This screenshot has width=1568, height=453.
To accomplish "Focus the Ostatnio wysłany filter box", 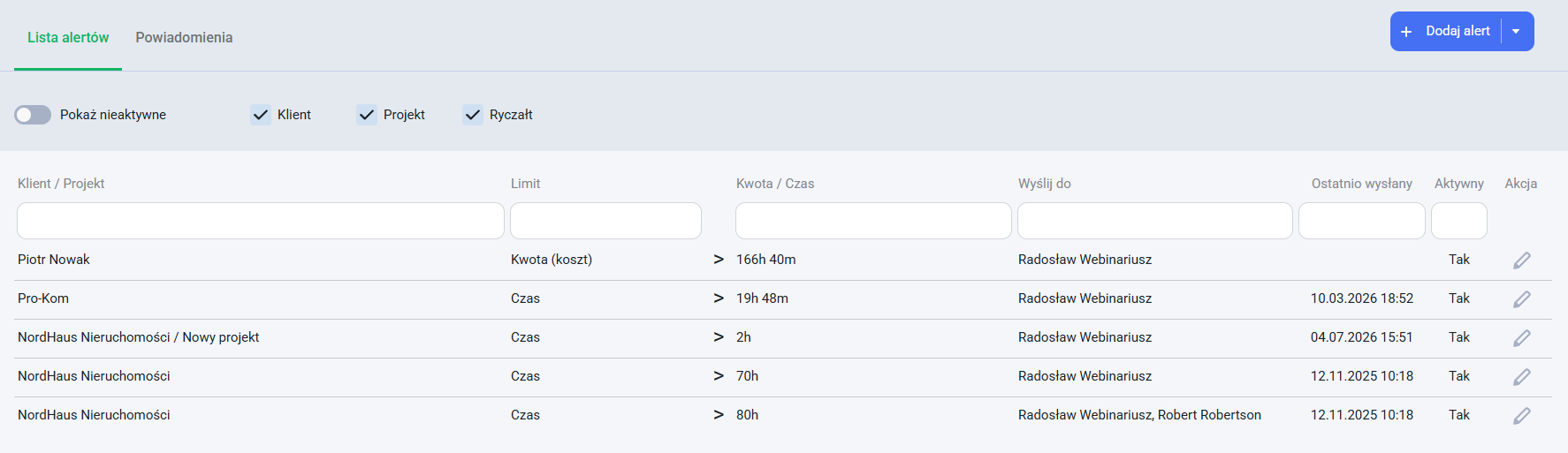I will (1362, 221).
